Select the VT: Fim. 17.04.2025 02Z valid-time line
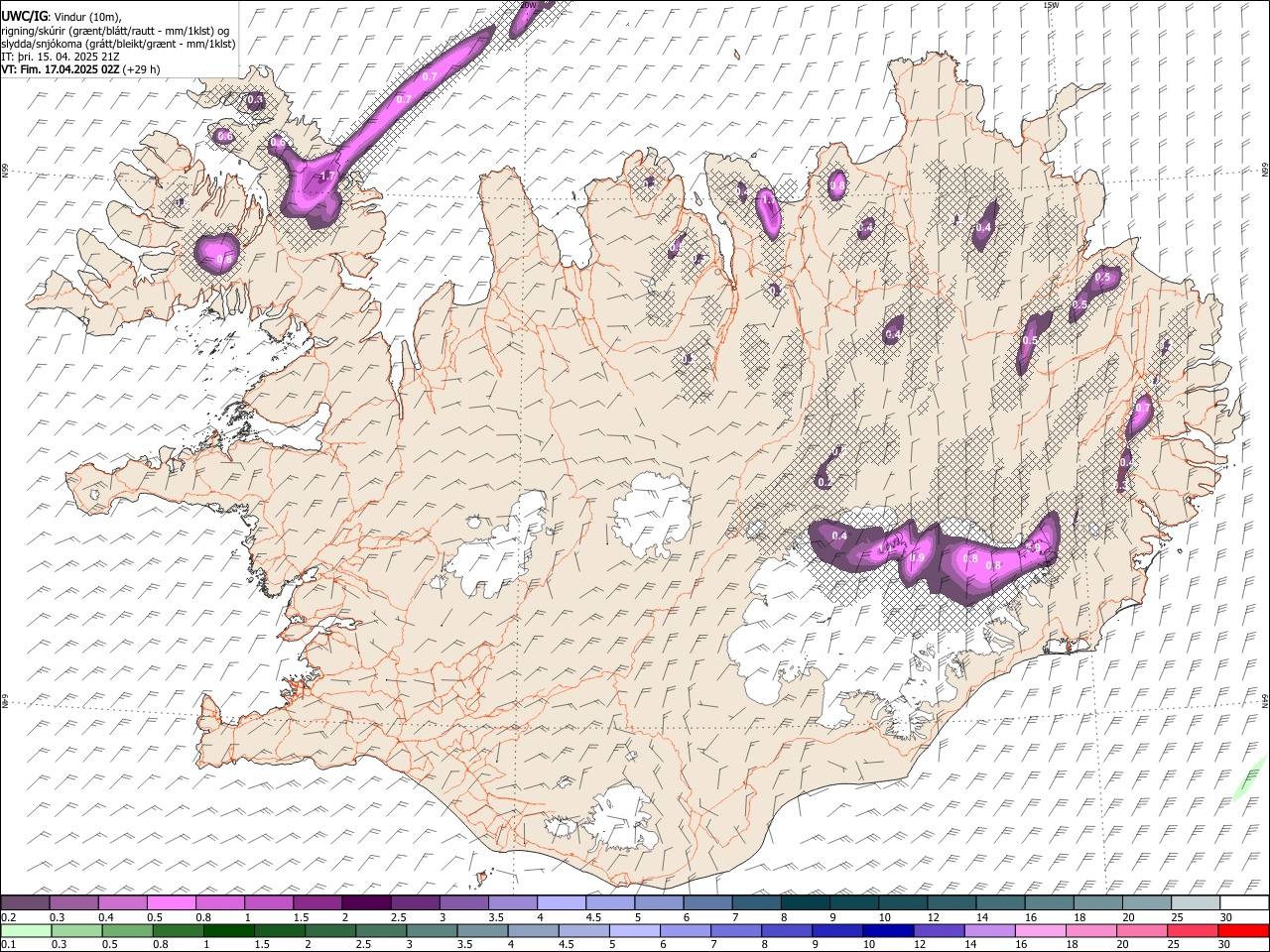The image size is (1270, 952). pos(80,69)
